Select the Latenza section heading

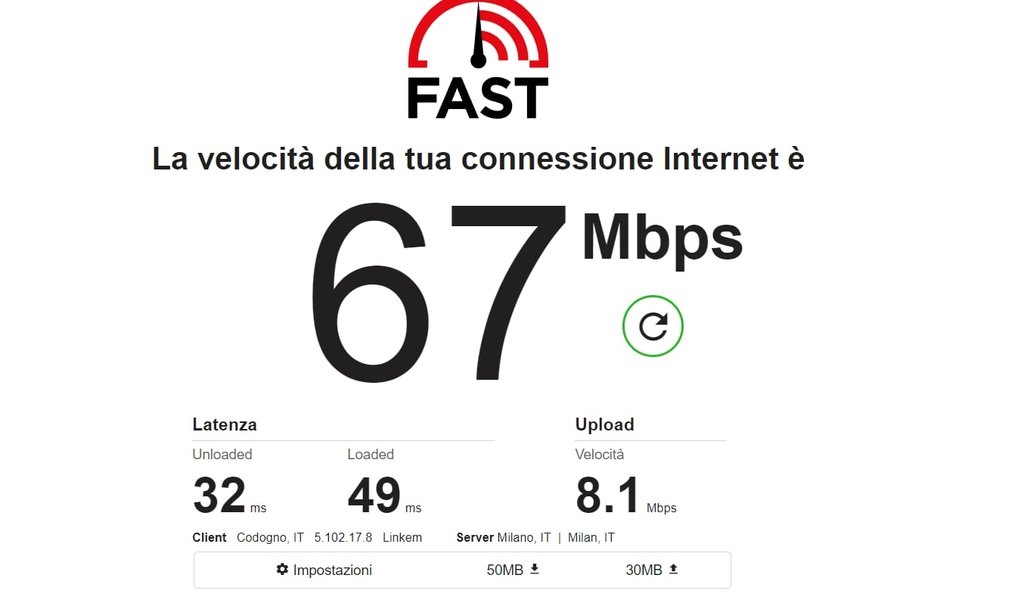click(224, 425)
